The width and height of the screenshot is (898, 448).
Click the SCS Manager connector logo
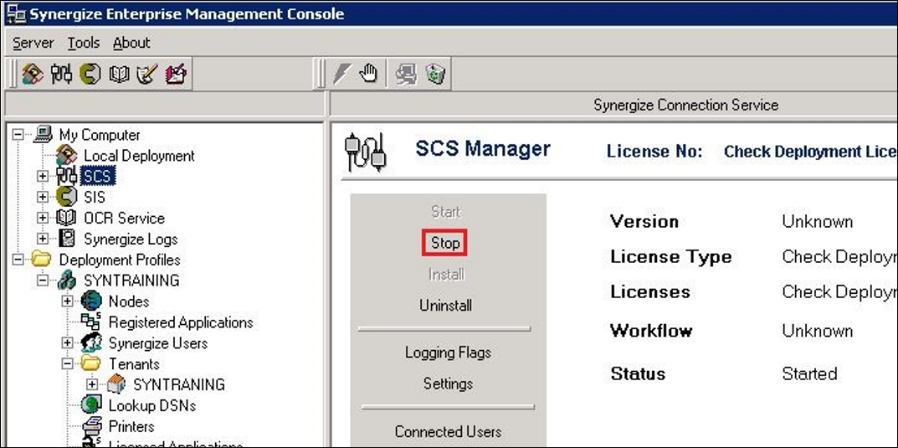coord(365,152)
